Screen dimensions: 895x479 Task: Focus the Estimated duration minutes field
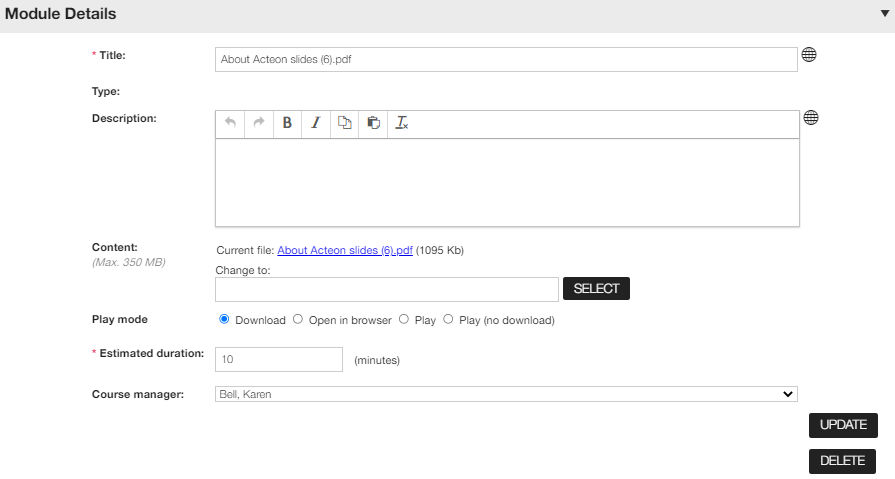[x=279, y=360]
